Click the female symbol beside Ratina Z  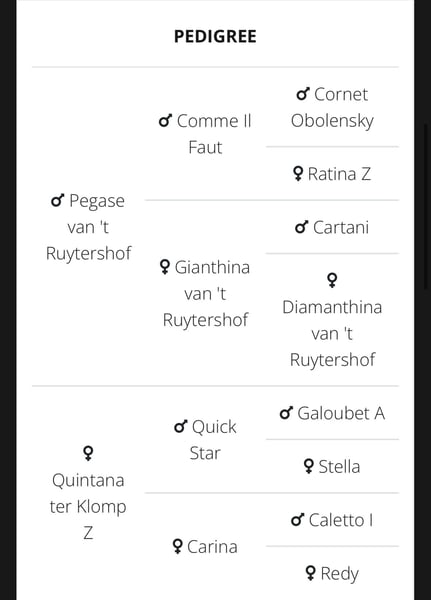[x=297, y=173]
